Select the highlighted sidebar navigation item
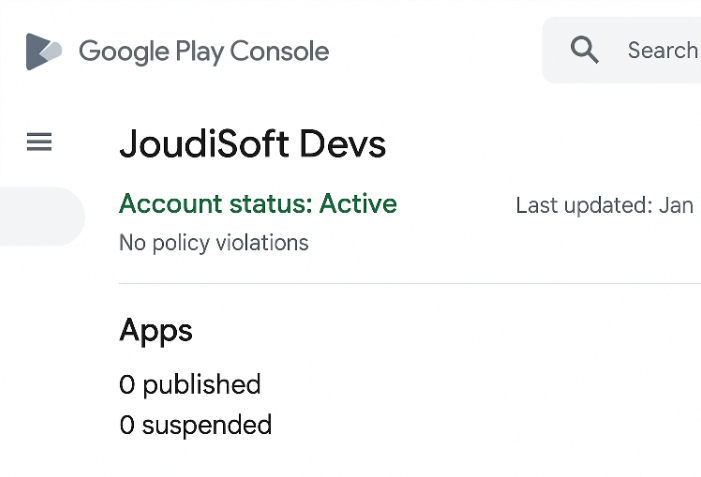The image size is (701, 477). (42, 216)
